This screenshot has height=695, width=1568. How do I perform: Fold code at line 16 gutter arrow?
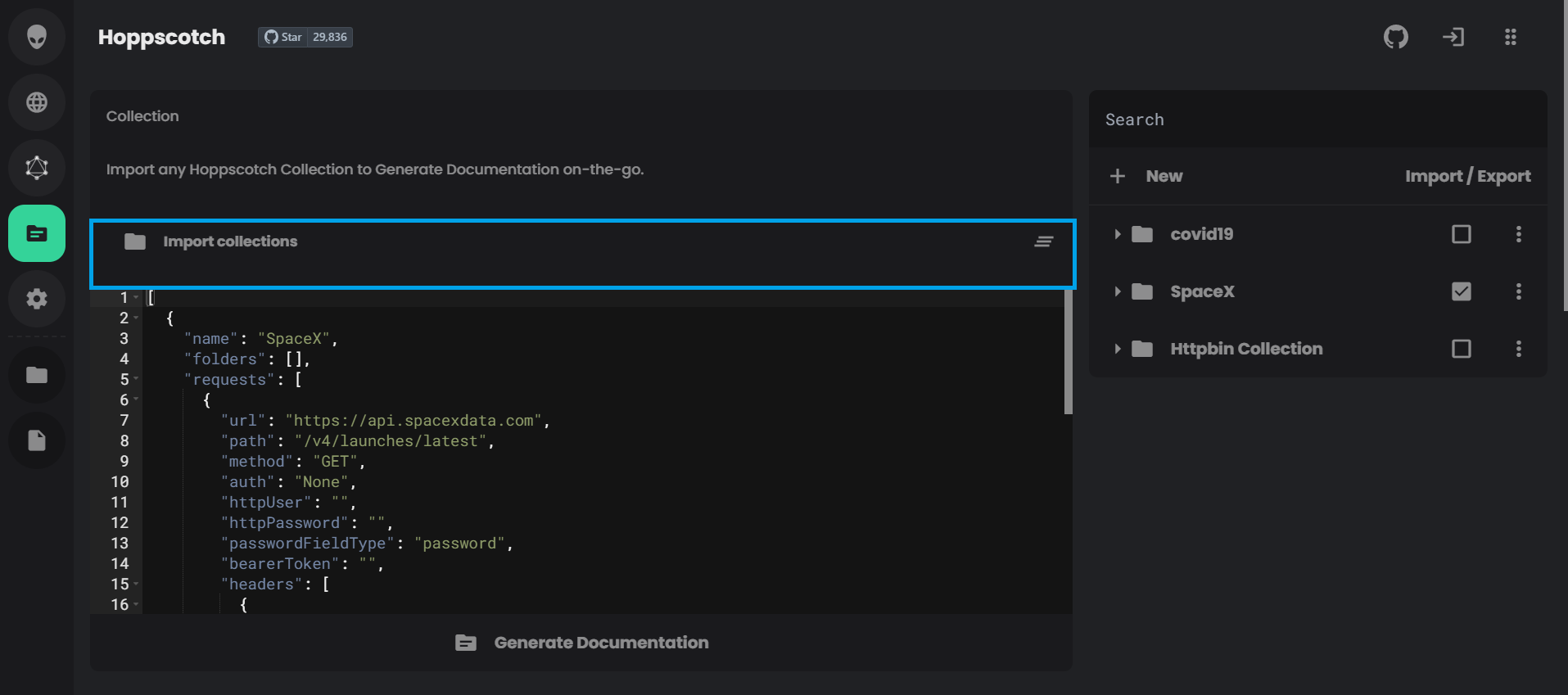(136, 604)
